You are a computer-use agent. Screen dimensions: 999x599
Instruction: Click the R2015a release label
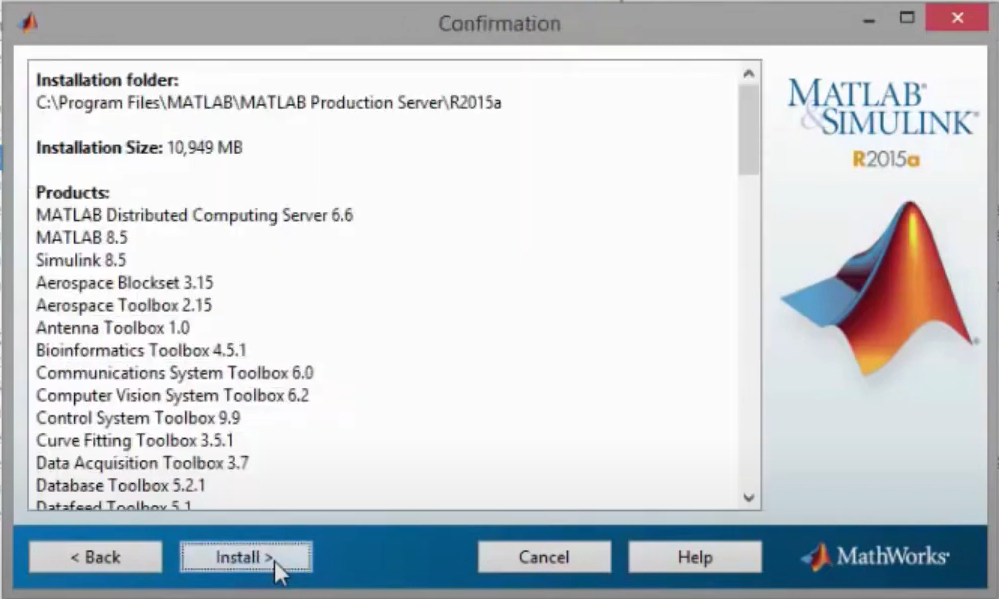pos(885,159)
